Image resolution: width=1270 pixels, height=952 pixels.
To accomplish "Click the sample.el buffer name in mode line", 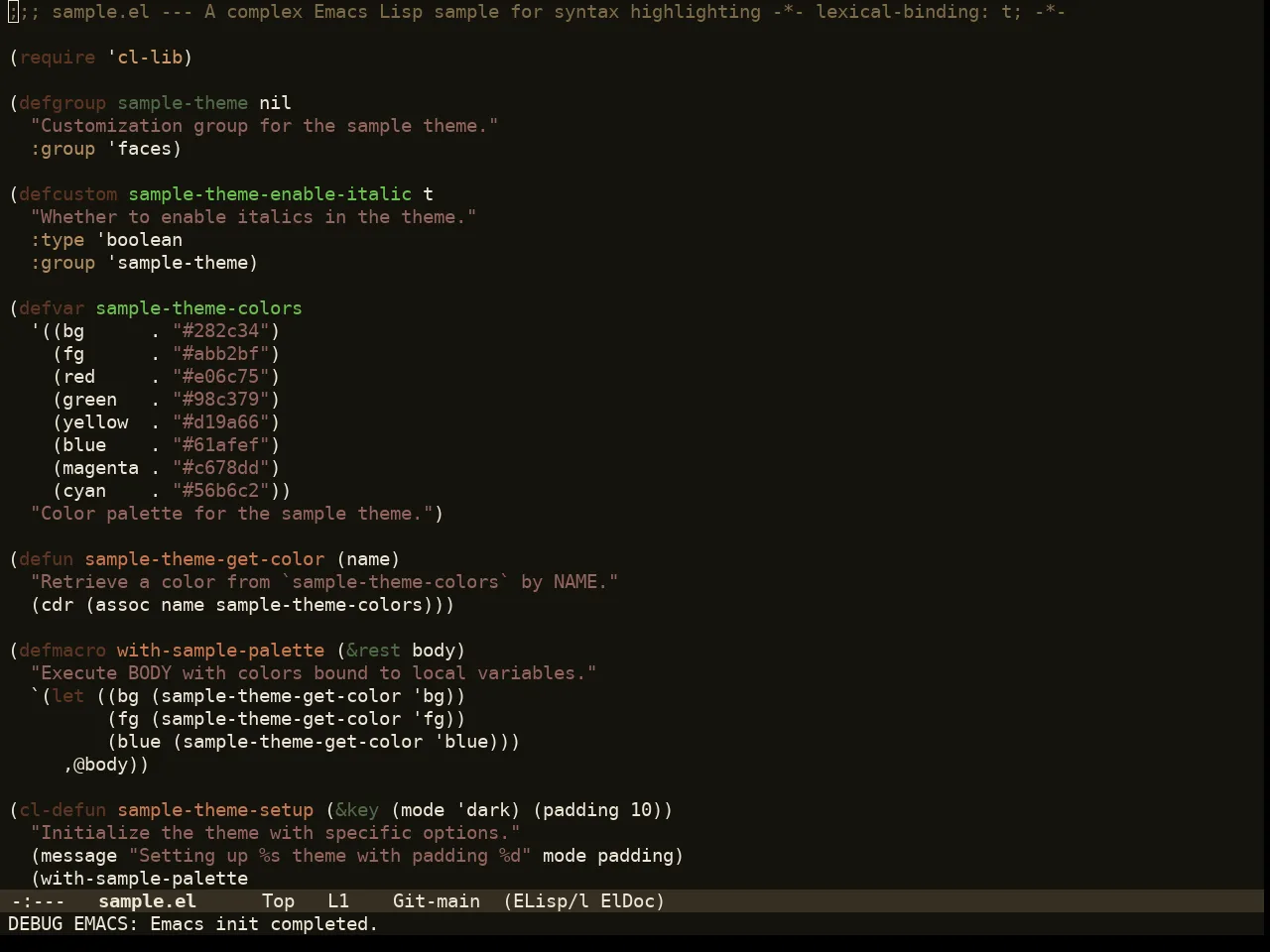I will pyautogui.click(x=147, y=901).
